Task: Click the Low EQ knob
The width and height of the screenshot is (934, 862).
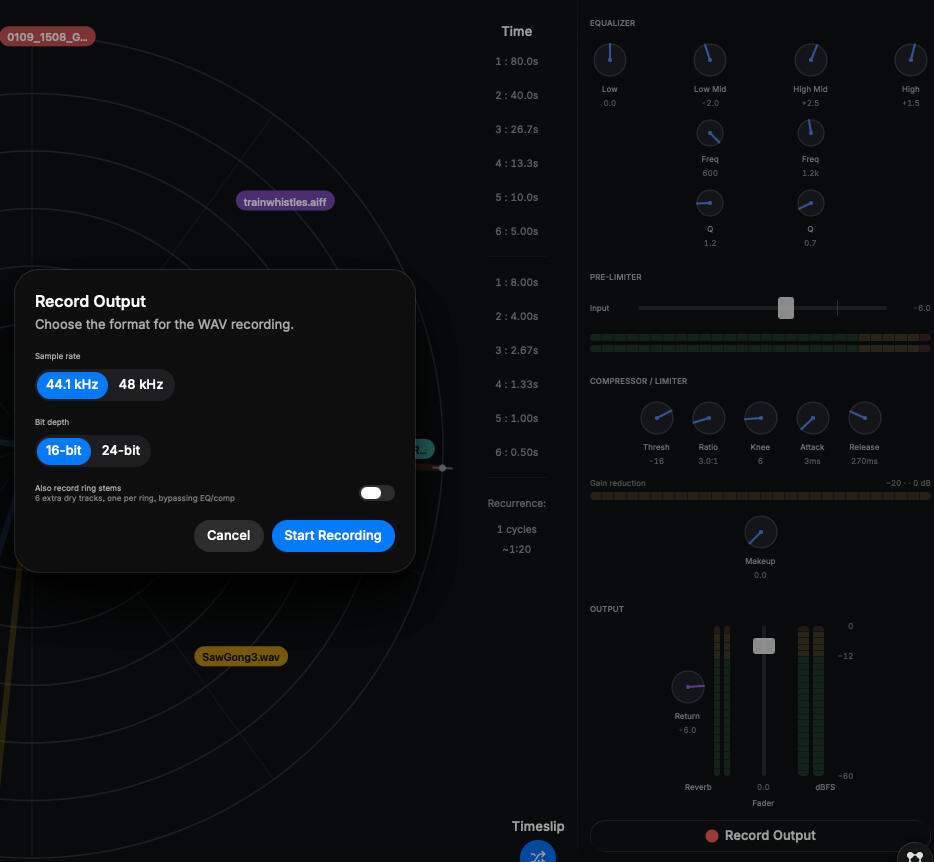Action: click(609, 60)
